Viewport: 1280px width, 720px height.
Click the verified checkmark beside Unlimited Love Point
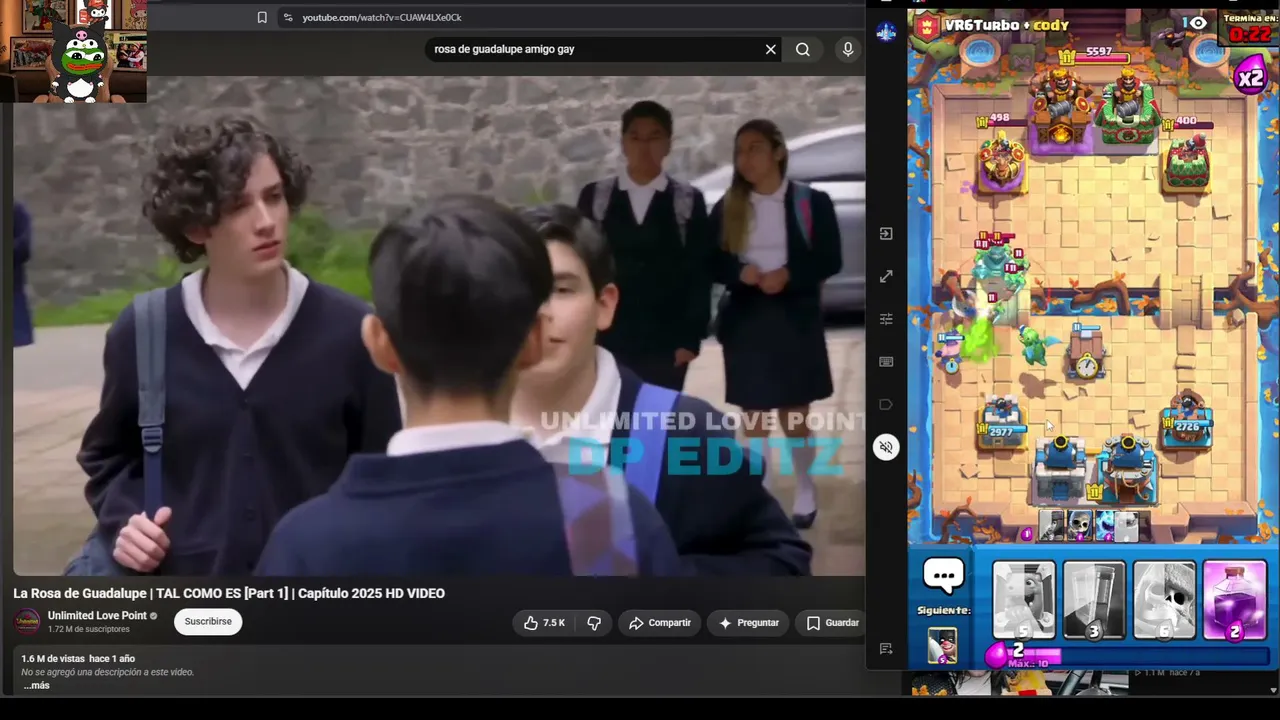tap(154, 616)
